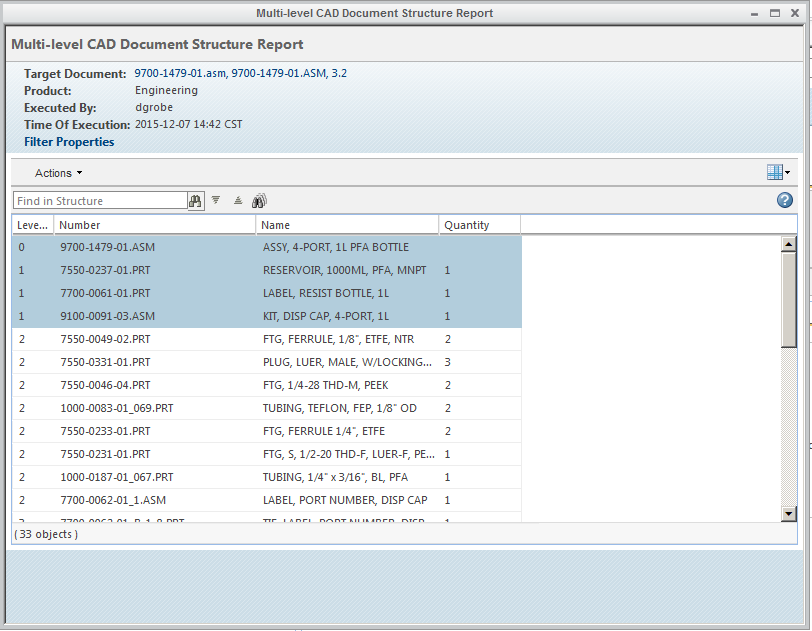
Task: Click name ASSY, 4-PORT, 1L PFA BOTTLE
Action: pos(336,247)
